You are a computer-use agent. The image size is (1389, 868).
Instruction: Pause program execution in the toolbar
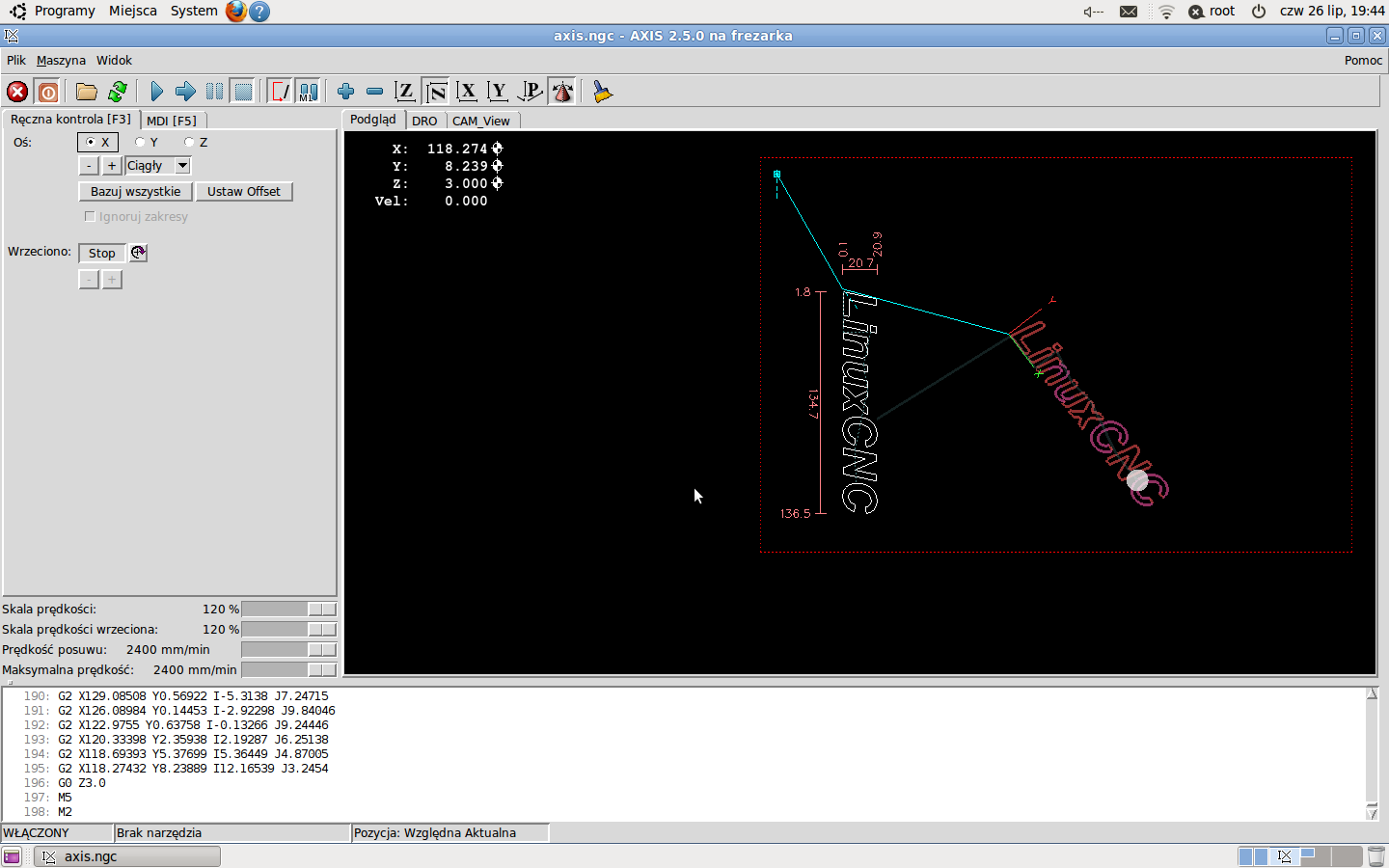click(x=214, y=92)
